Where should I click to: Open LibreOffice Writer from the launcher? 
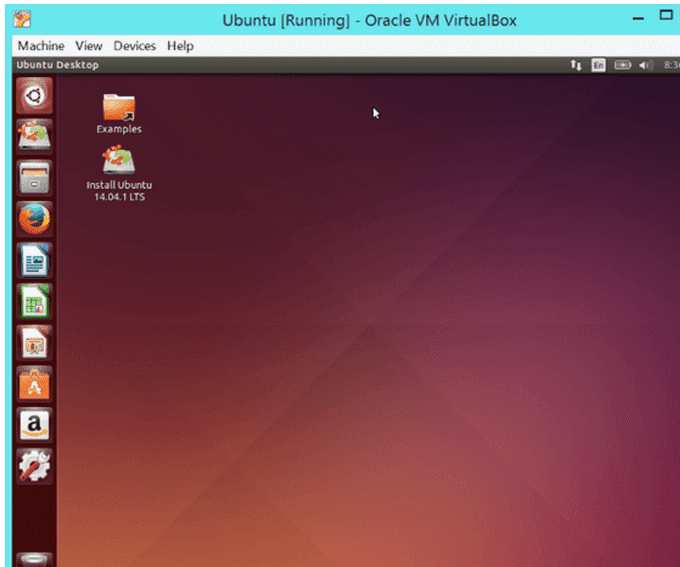click(x=34, y=260)
